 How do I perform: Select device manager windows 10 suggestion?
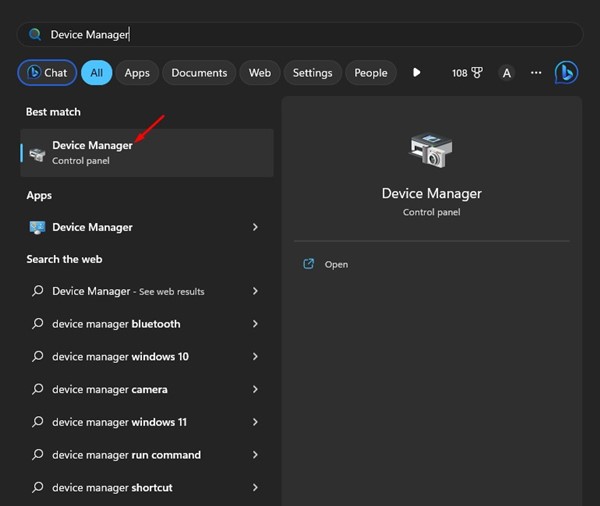[120, 357]
